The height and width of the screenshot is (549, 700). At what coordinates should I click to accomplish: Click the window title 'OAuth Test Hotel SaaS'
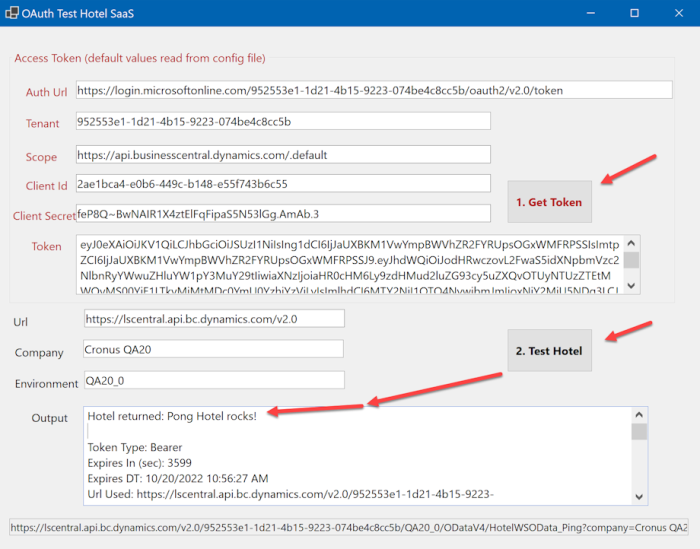click(x=78, y=13)
